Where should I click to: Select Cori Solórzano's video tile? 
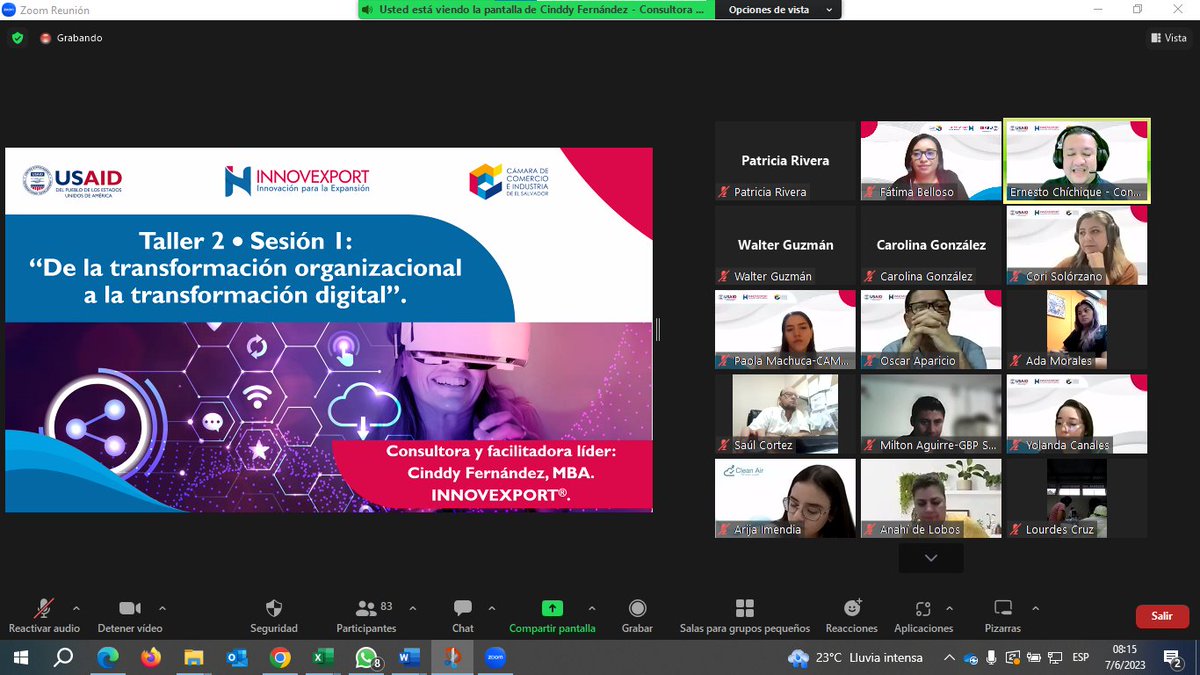[x=1077, y=245]
